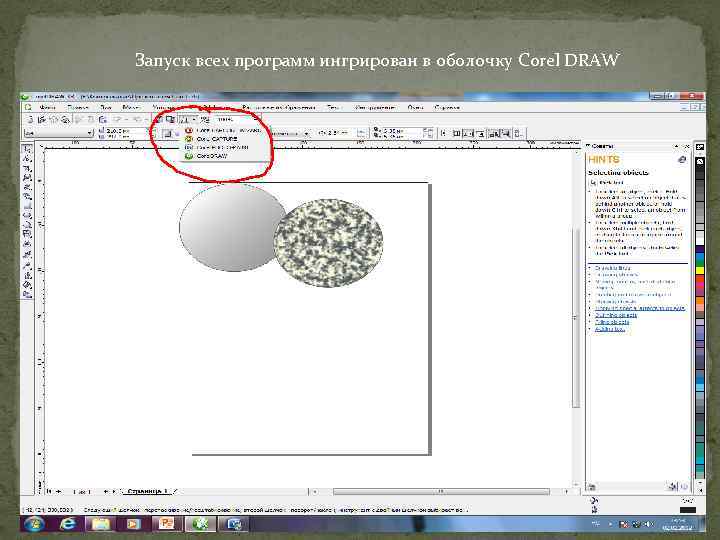Click the help icon beside HINTS title
The image size is (720, 540).
pos(682,159)
